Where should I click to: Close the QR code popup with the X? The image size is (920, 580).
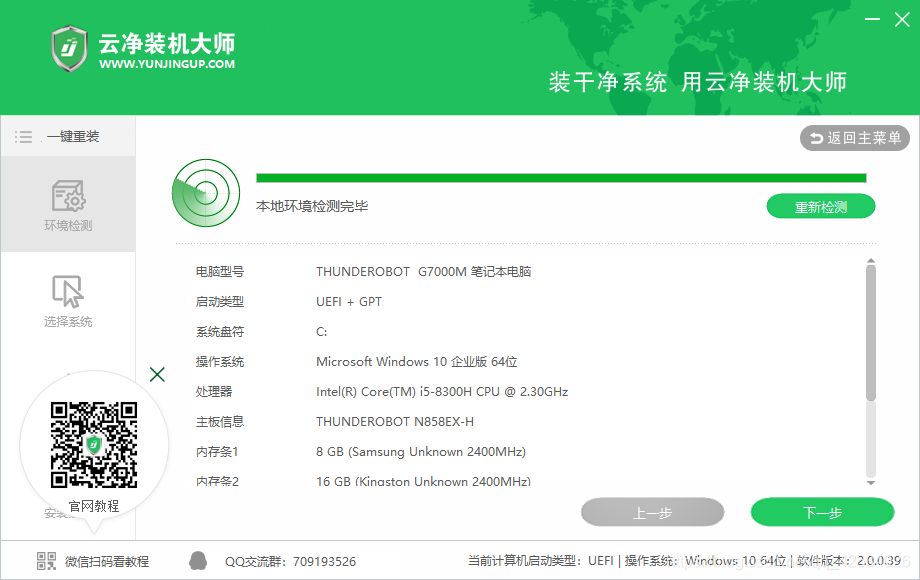157,374
